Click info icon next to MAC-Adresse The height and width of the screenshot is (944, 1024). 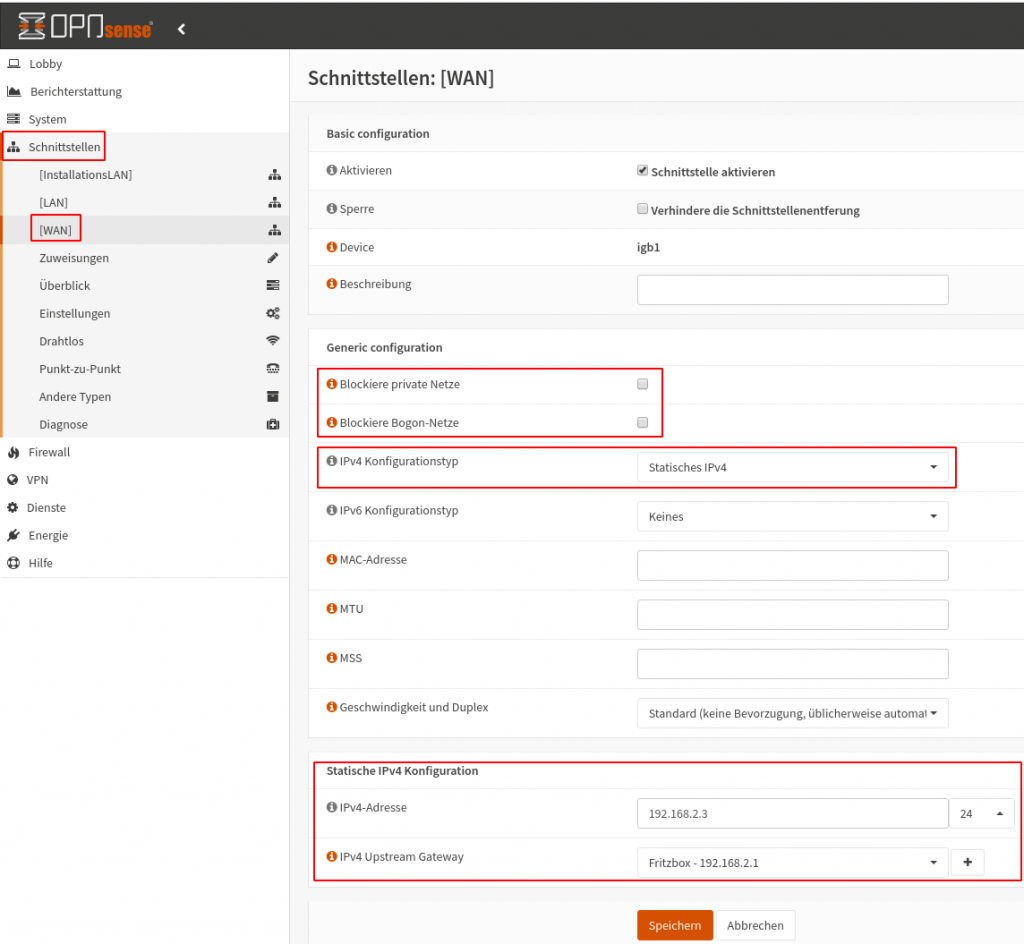point(332,560)
